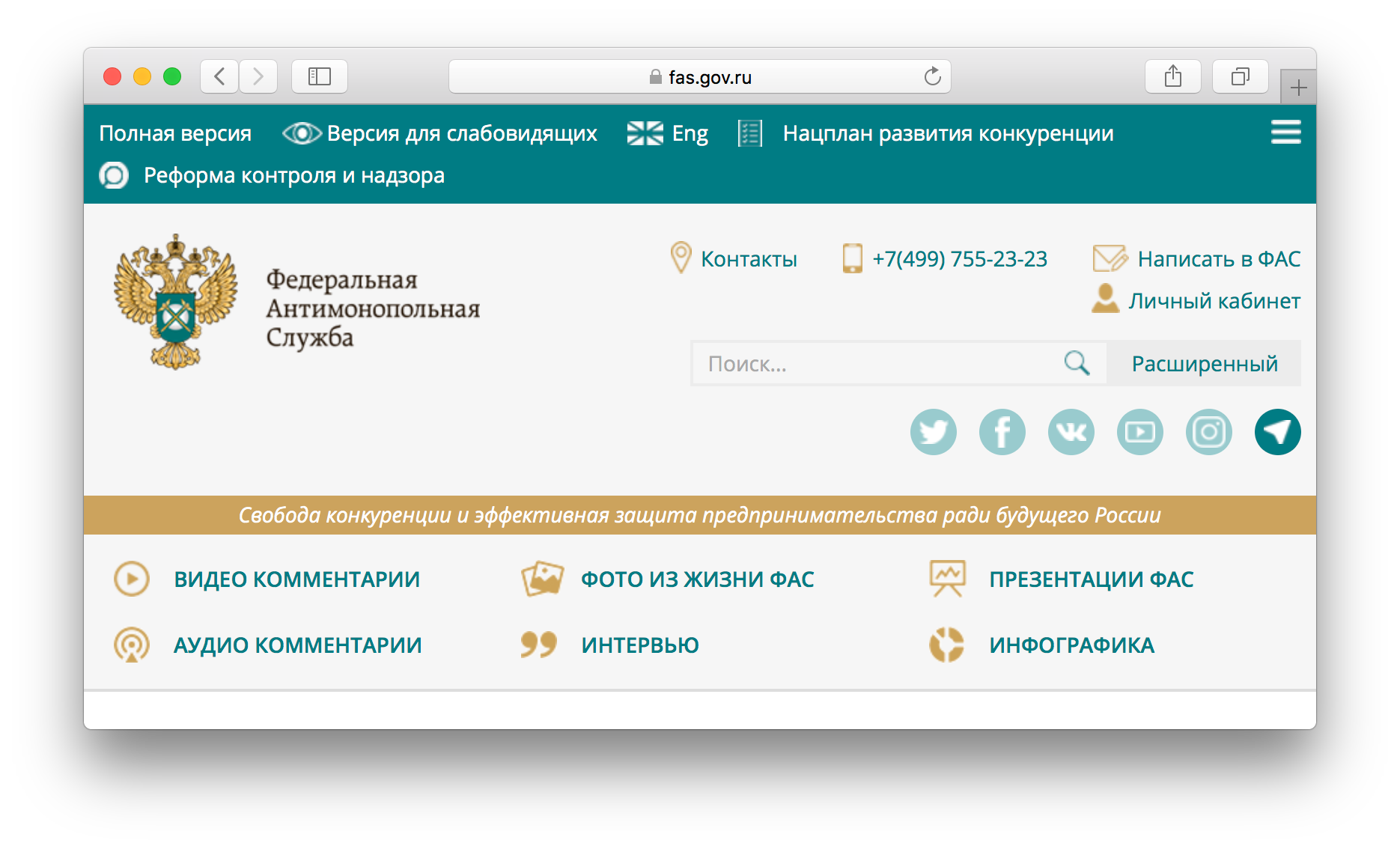This screenshot has height=849, width=1400.
Task: Open the Facebook social media icon
Action: tap(1002, 432)
